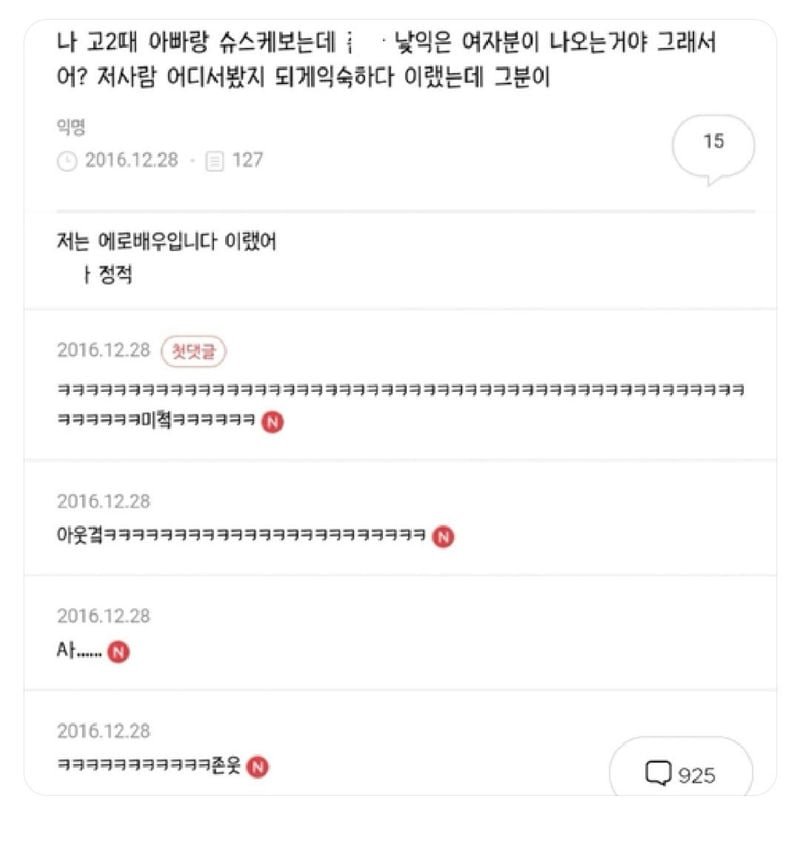Click the 정적 line in the post body
Screen dimensions: 800x864
[110, 276]
